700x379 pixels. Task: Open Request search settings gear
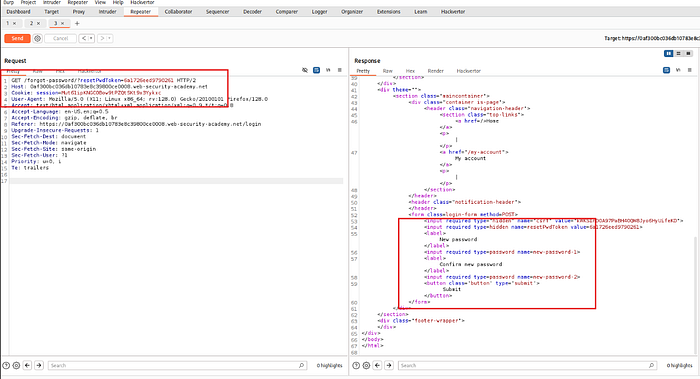17,365
